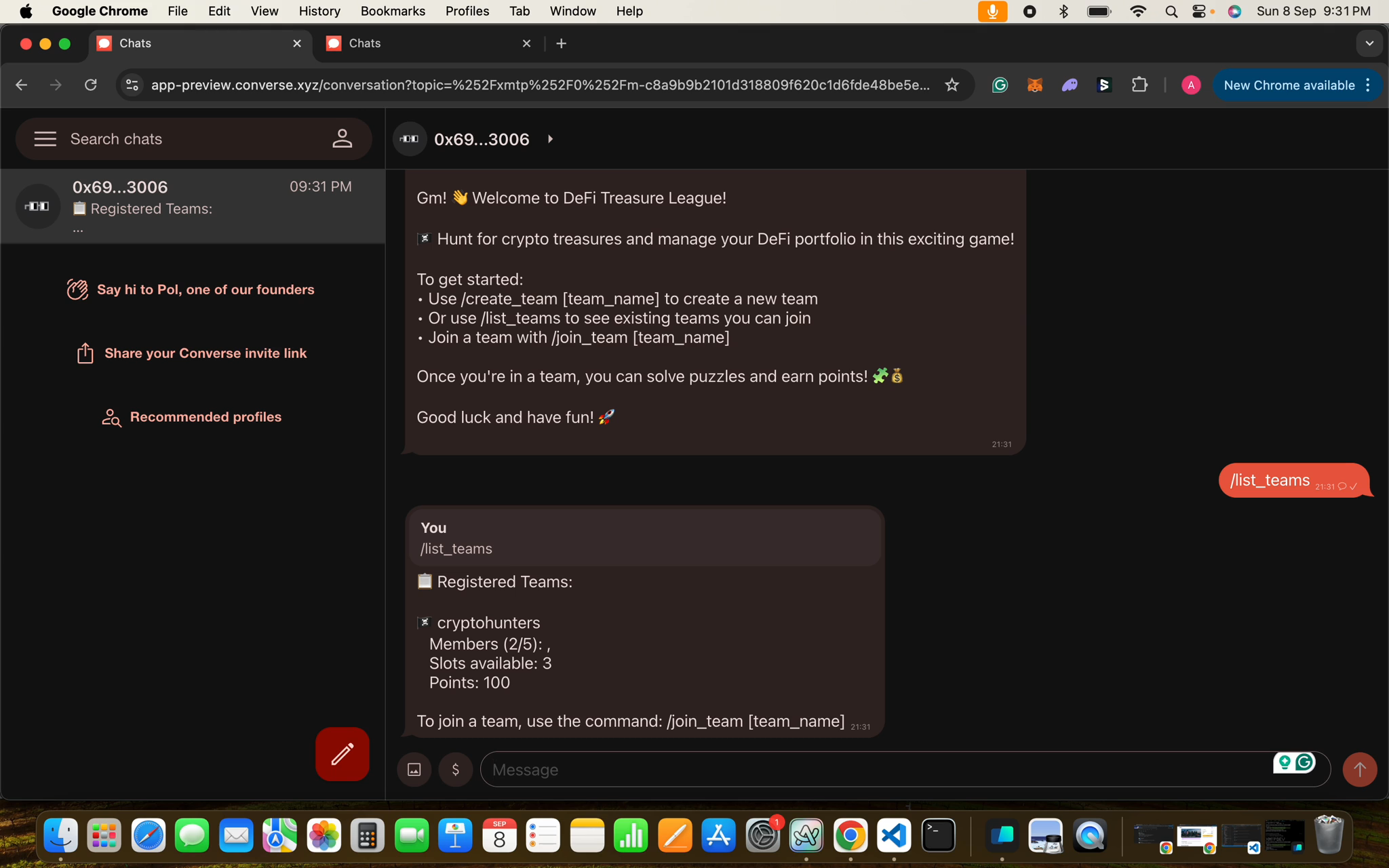Bookmark this page with the star icon
Image resolution: width=1389 pixels, height=868 pixels.
[x=952, y=85]
